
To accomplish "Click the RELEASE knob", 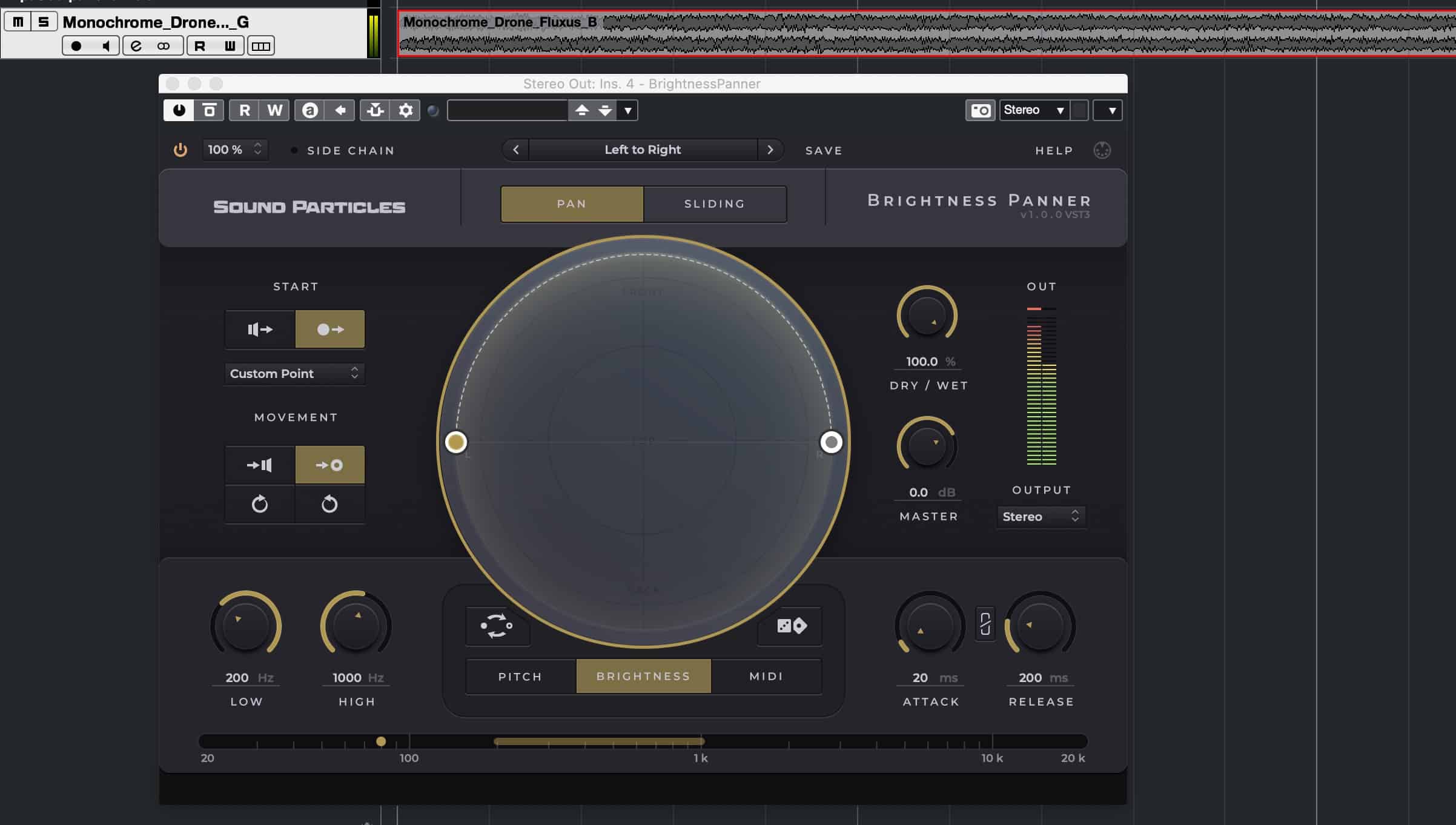I will pos(1040,626).
